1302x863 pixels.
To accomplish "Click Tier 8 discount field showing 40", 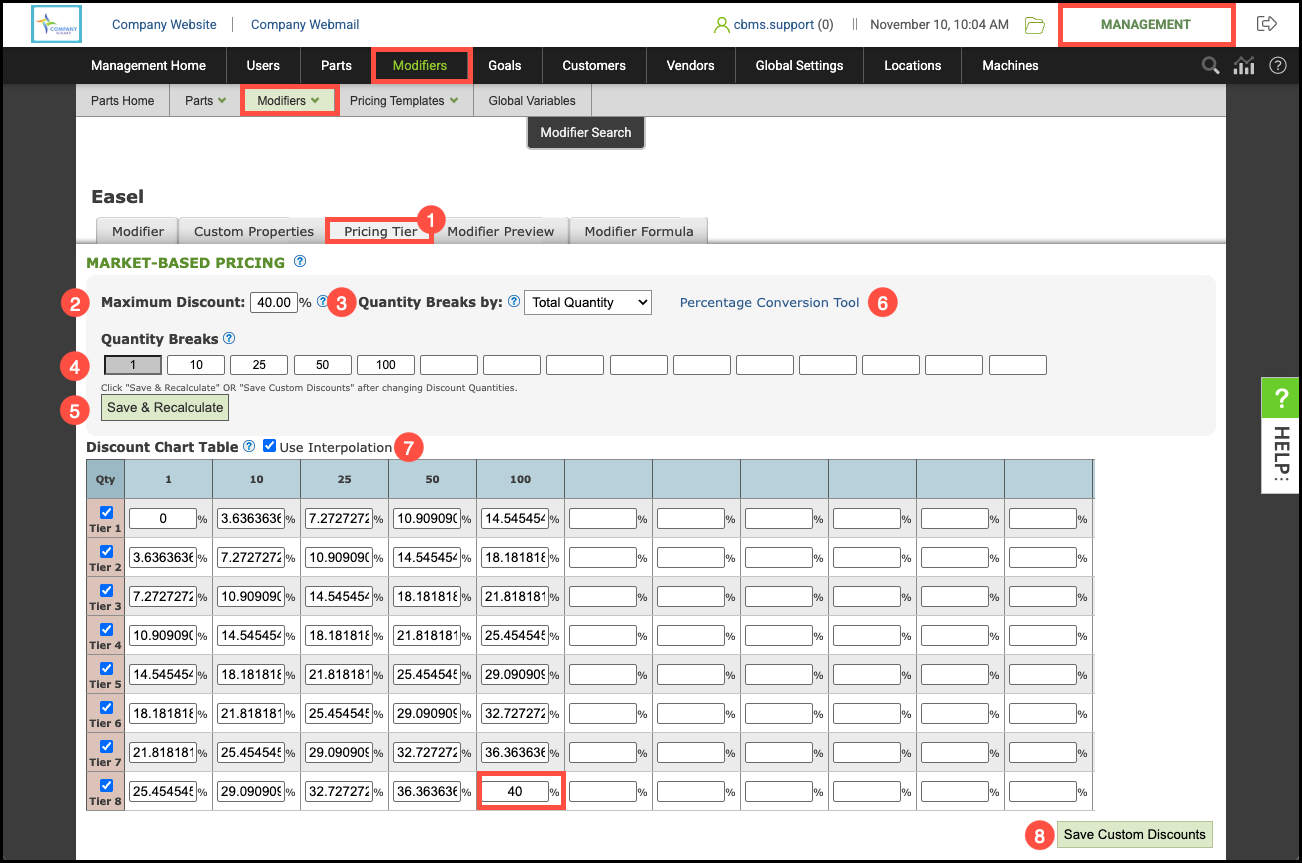I will tap(515, 792).
